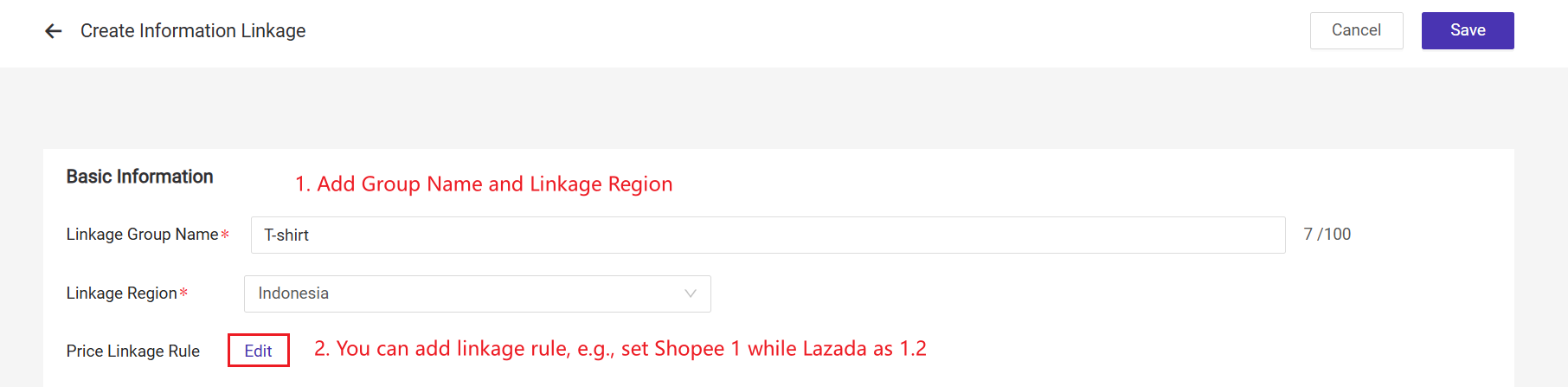Click the 'Linkage Group Name' label
This screenshot has width=1568, height=387.
[x=142, y=235]
